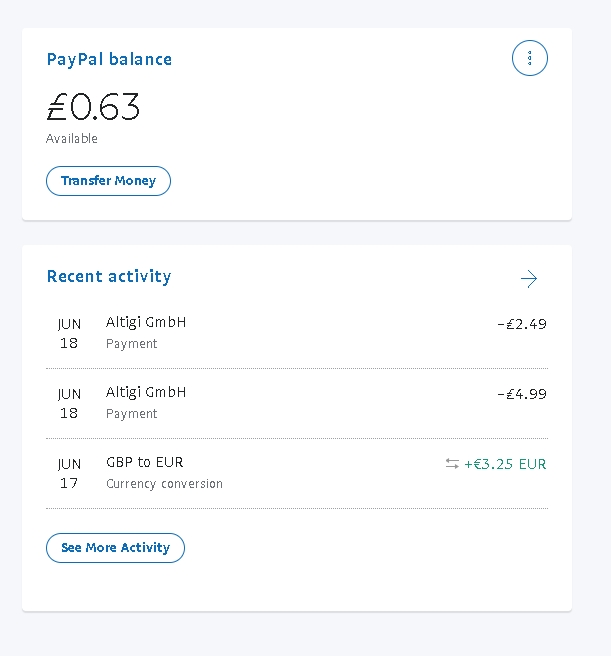Screen dimensions: 611x656
Task: Click the Available label under the balance
Action: tap(72, 138)
